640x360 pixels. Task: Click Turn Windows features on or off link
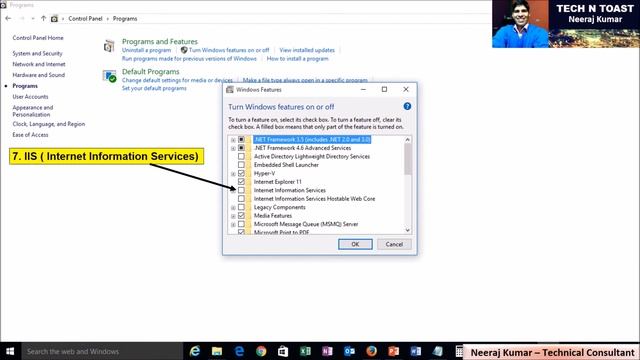[229, 50]
